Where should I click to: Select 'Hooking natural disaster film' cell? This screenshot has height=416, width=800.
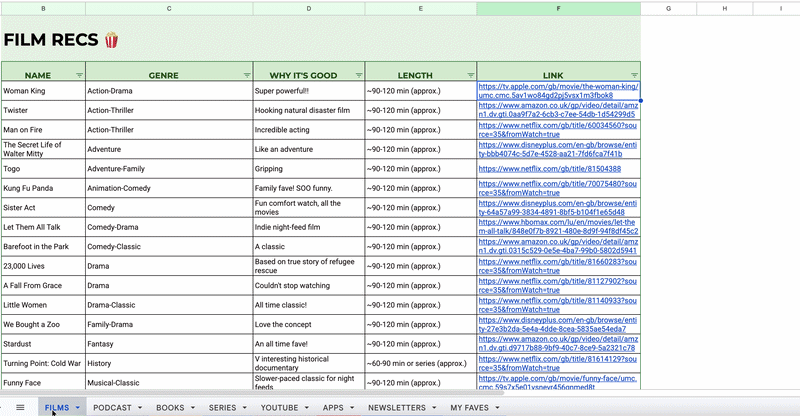(309, 110)
